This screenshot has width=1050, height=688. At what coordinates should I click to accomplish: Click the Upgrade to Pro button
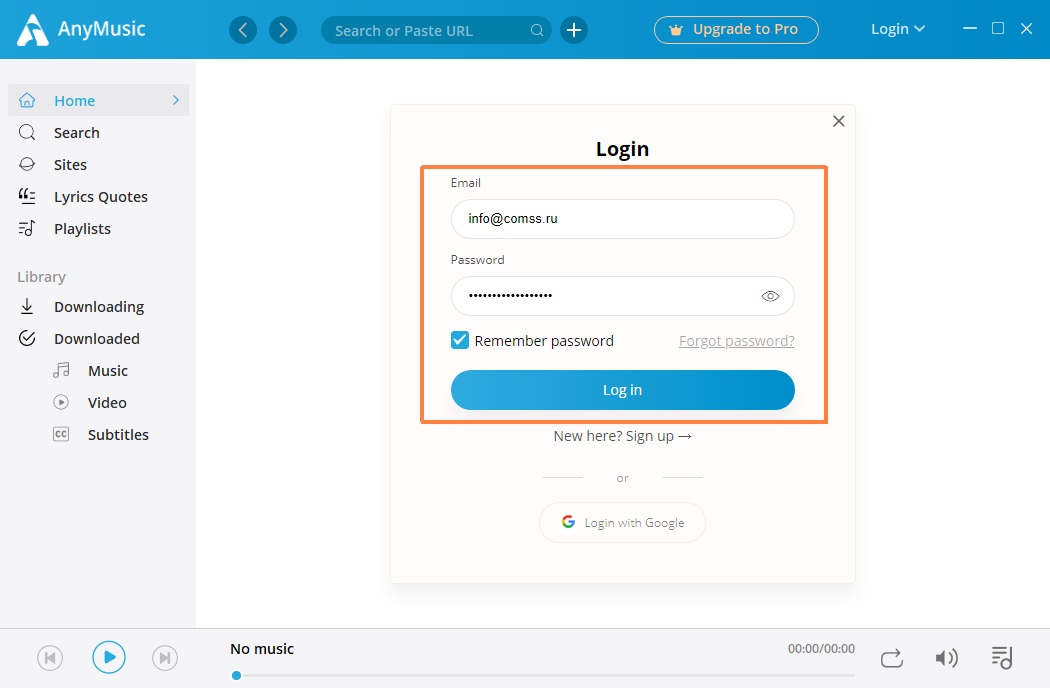[736, 29]
